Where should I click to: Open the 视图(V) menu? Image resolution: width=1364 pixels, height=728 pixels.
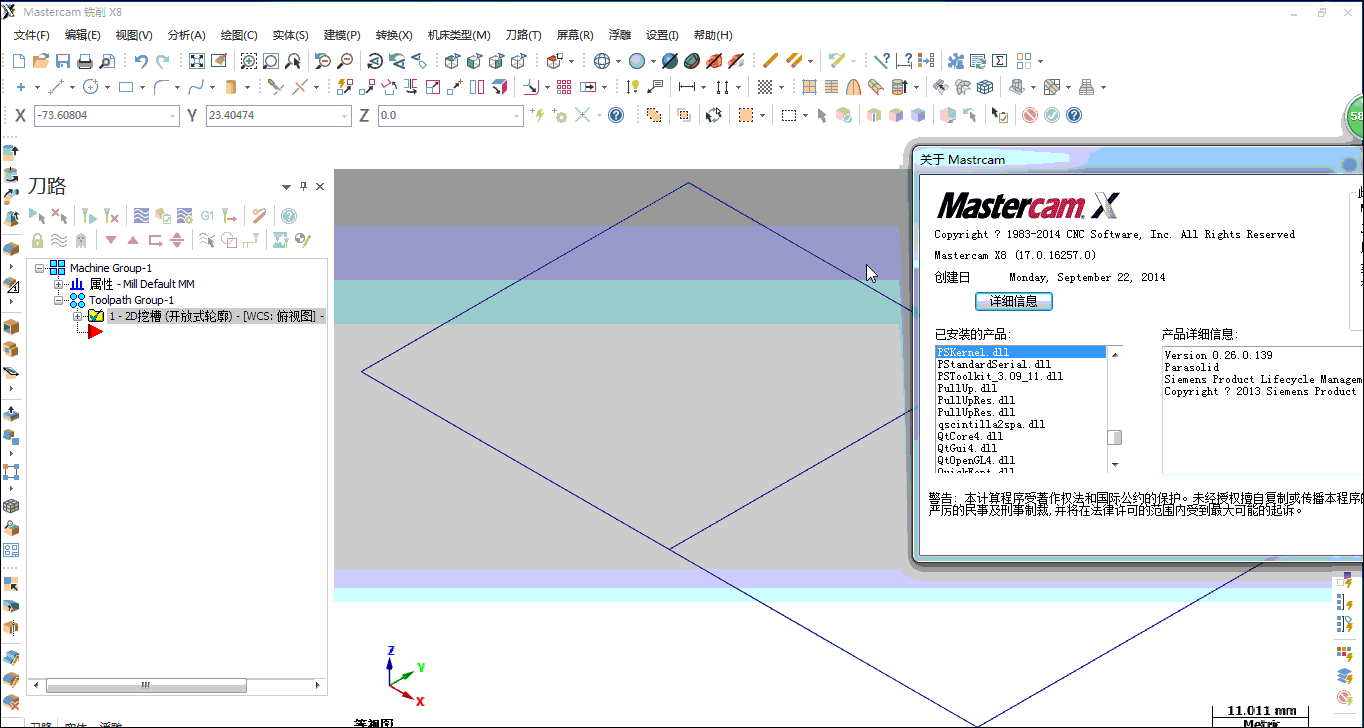coord(134,35)
